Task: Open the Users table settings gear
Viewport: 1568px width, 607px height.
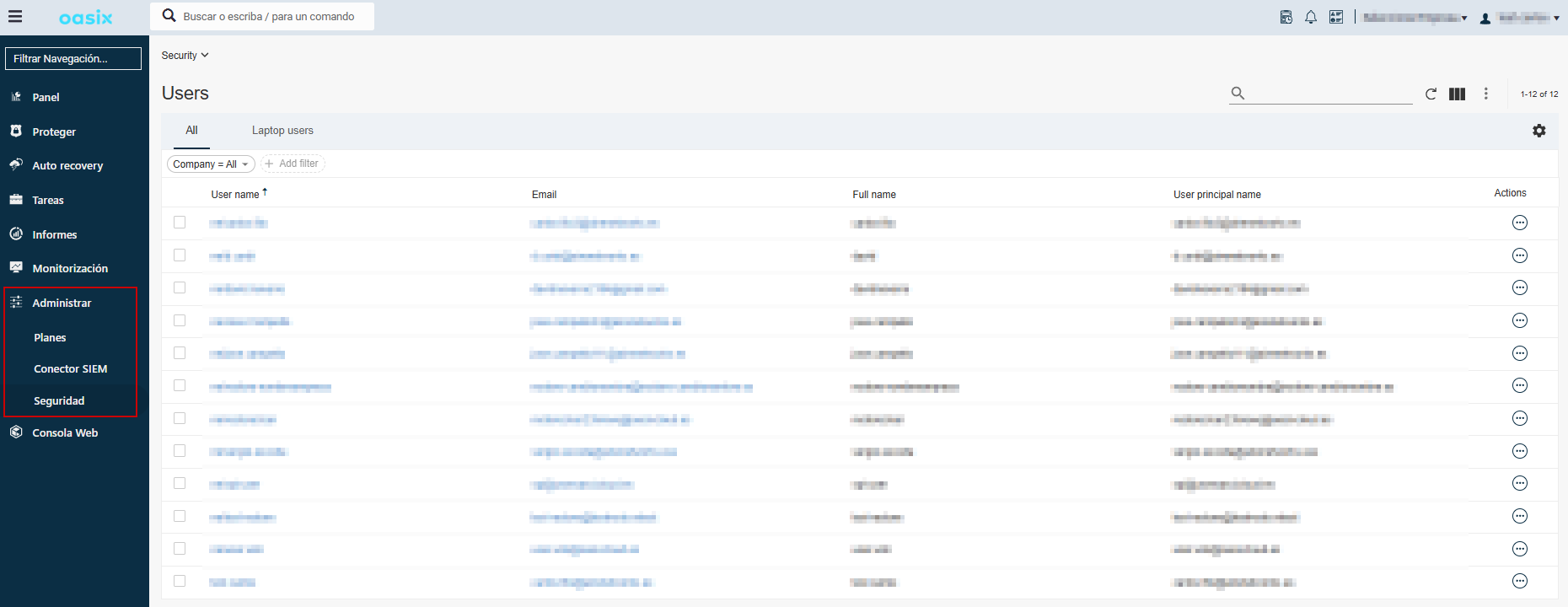Action: [1539, 131]
